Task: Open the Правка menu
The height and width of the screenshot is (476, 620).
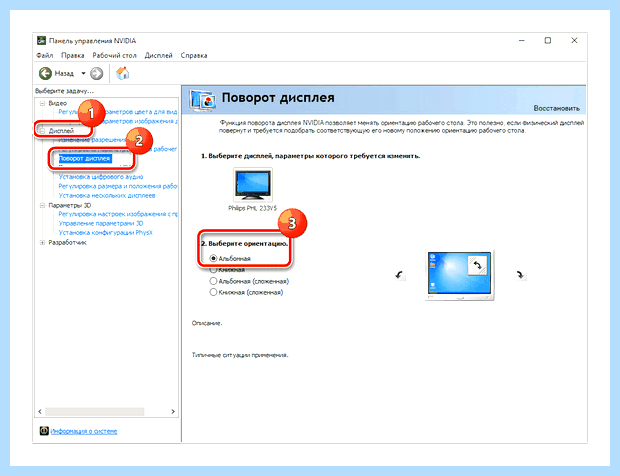Action: pyautogui.click(x=73, y=55)
